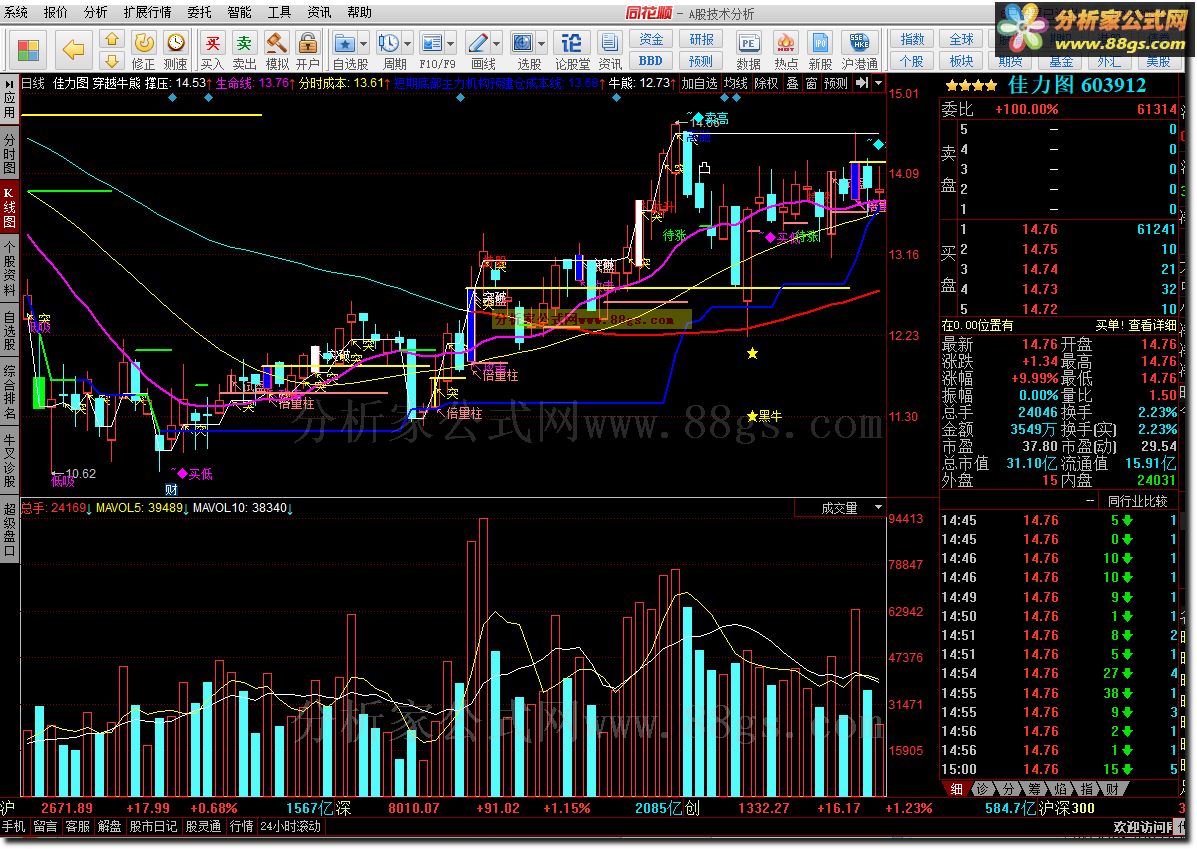Open the 综合排名 sidebar tab
Screen dimensions: 1197x849
(x=9, y=393)
